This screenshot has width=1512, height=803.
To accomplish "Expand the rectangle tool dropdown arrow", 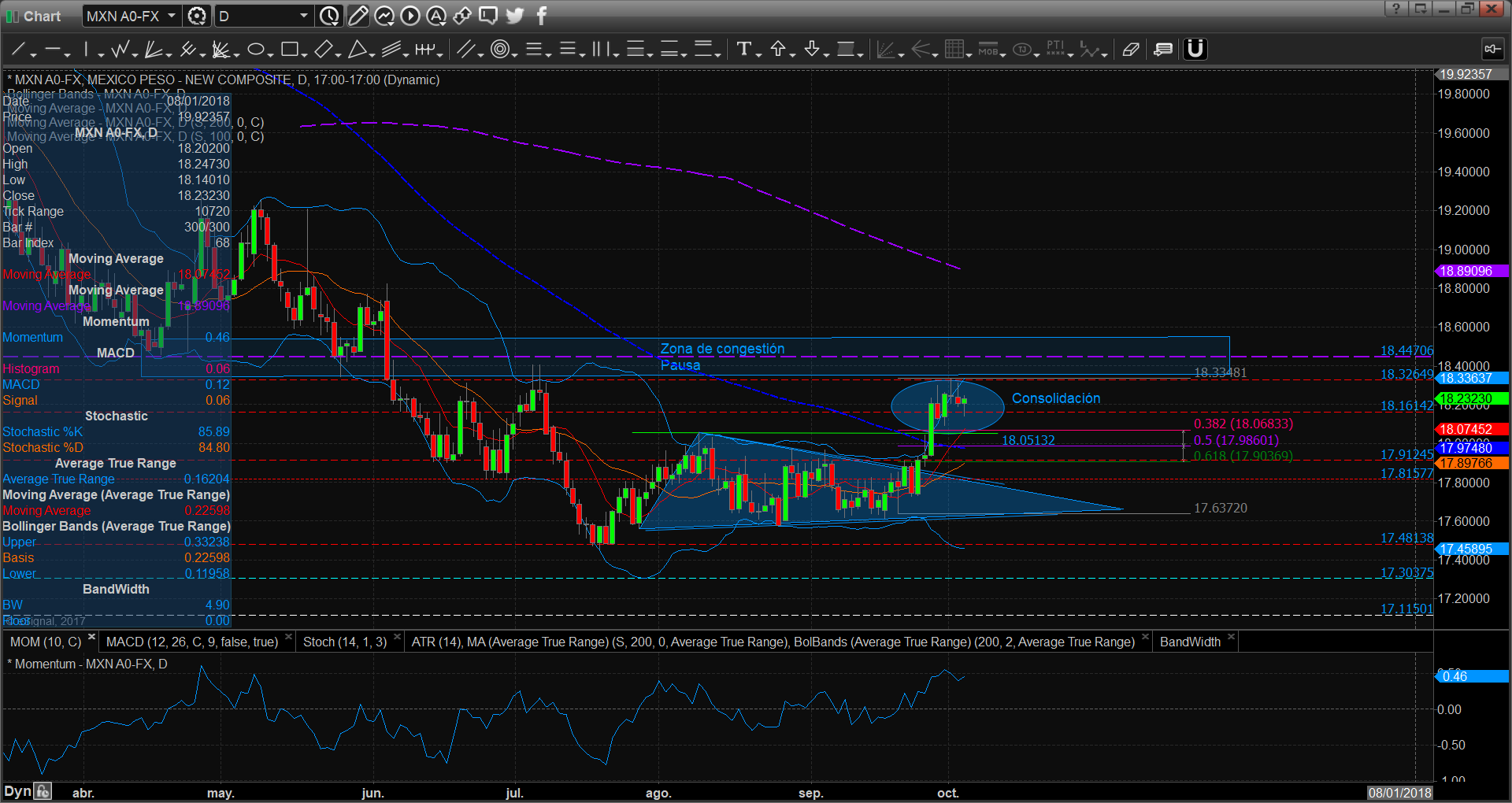I will [x=305, y=54].
